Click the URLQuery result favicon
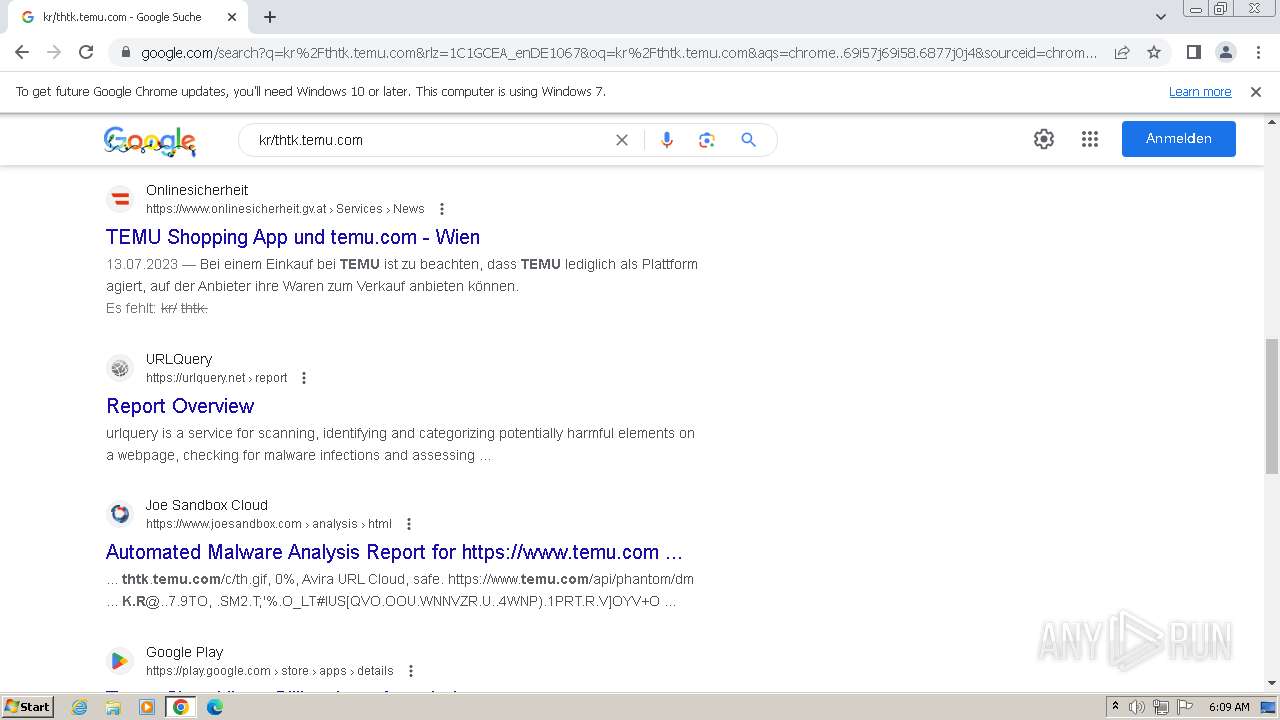Viewport: 1280px width, 720px height. point(120,368)
